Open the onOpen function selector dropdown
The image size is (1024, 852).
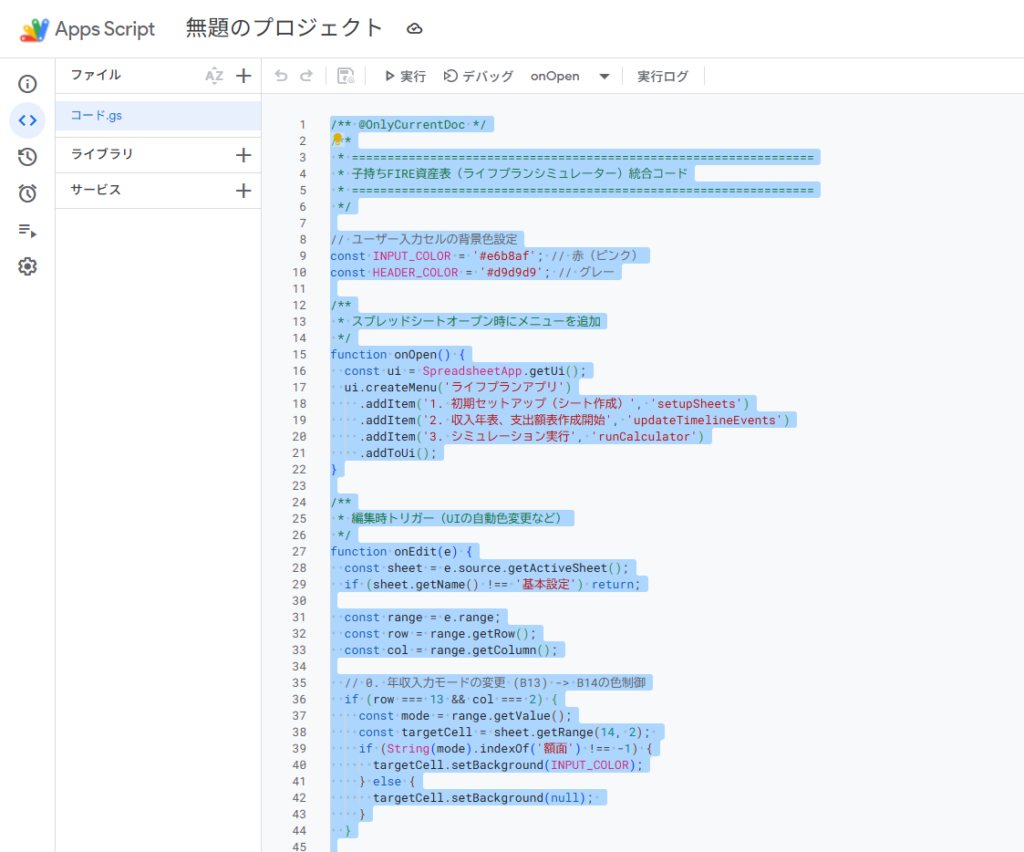[570, 76]
